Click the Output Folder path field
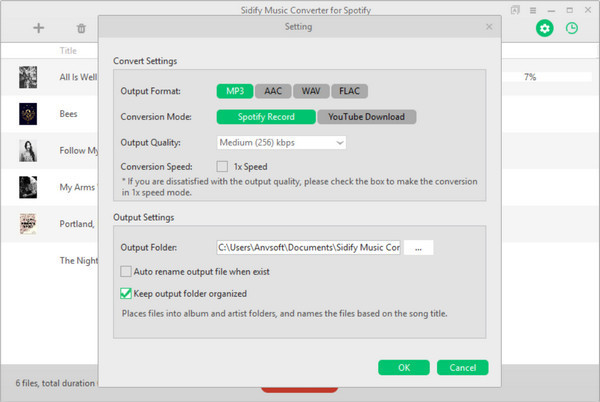The width and height of the screenshot is (600, 402). [308, 247]
